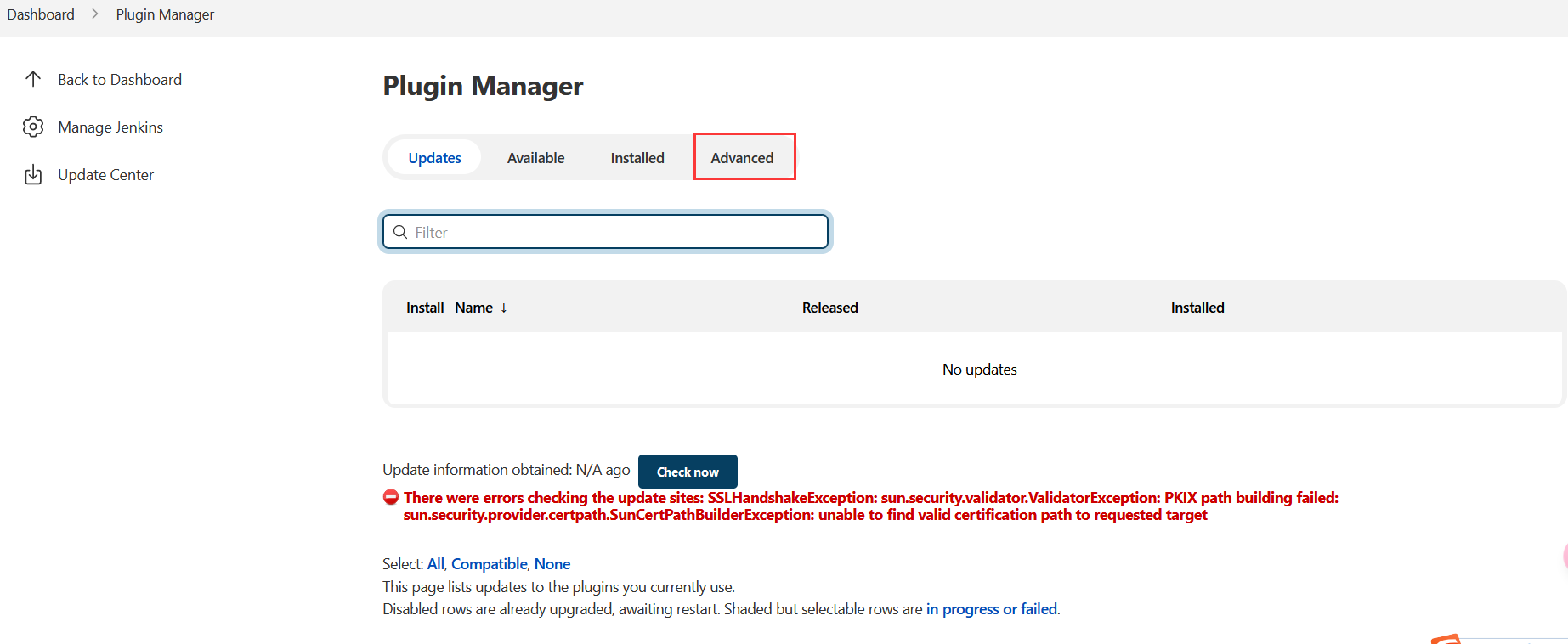This screenshot has height=644, width=1568.
Task: Click the magnifier icon in Filter box
Action: 400,232
